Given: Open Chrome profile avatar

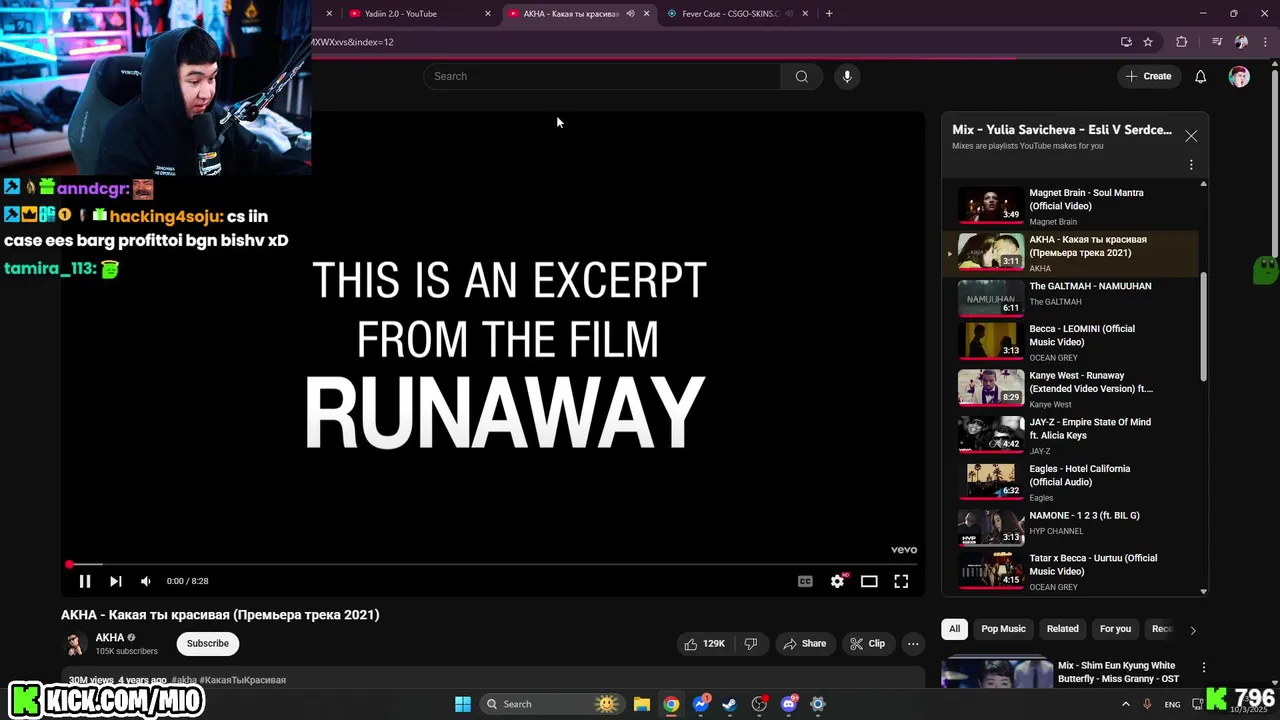Looking at the screenshot, I should pos(1241,42).
